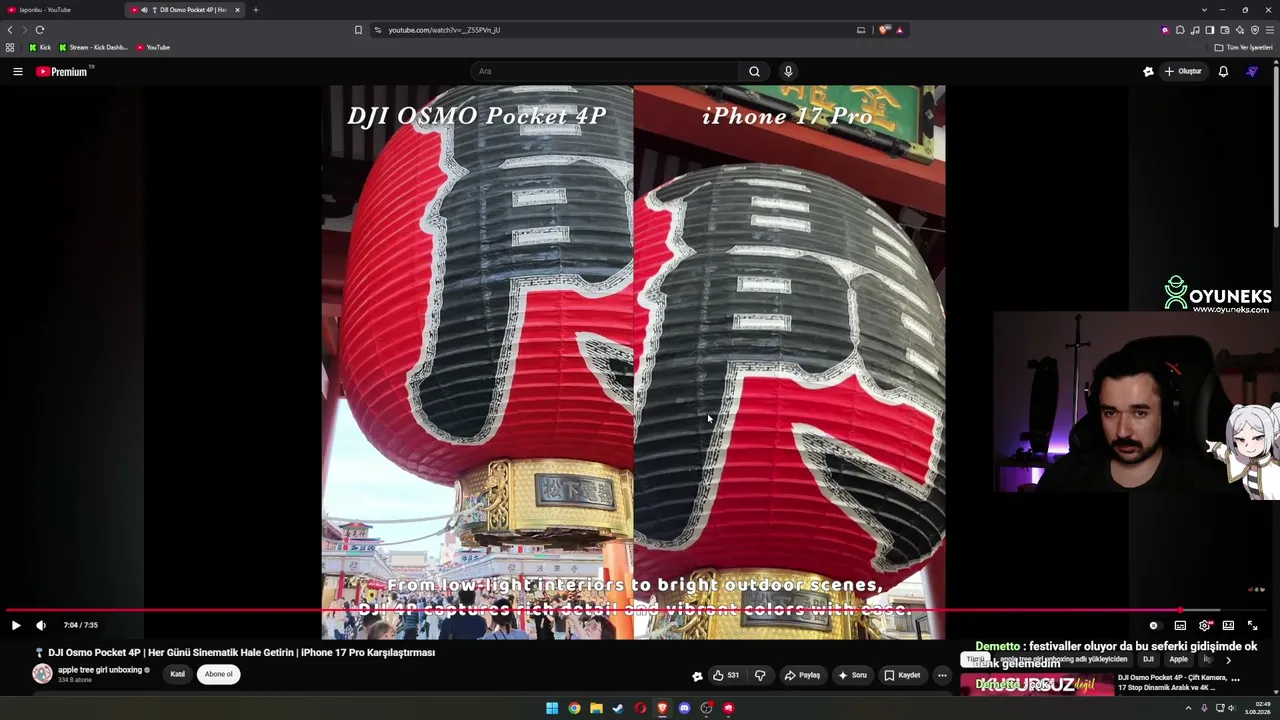Open Brave Shields panel
Screen dimensions: 1280x720
[884, 30]
